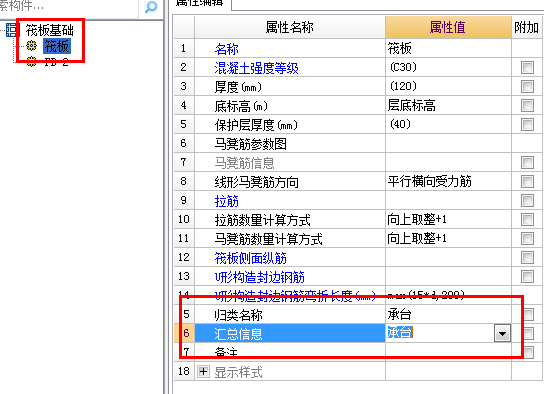544x394 pixels.
Task: Click 向上取整+1 value for 拉筋数量计算方式
Action: coord(448,220)
